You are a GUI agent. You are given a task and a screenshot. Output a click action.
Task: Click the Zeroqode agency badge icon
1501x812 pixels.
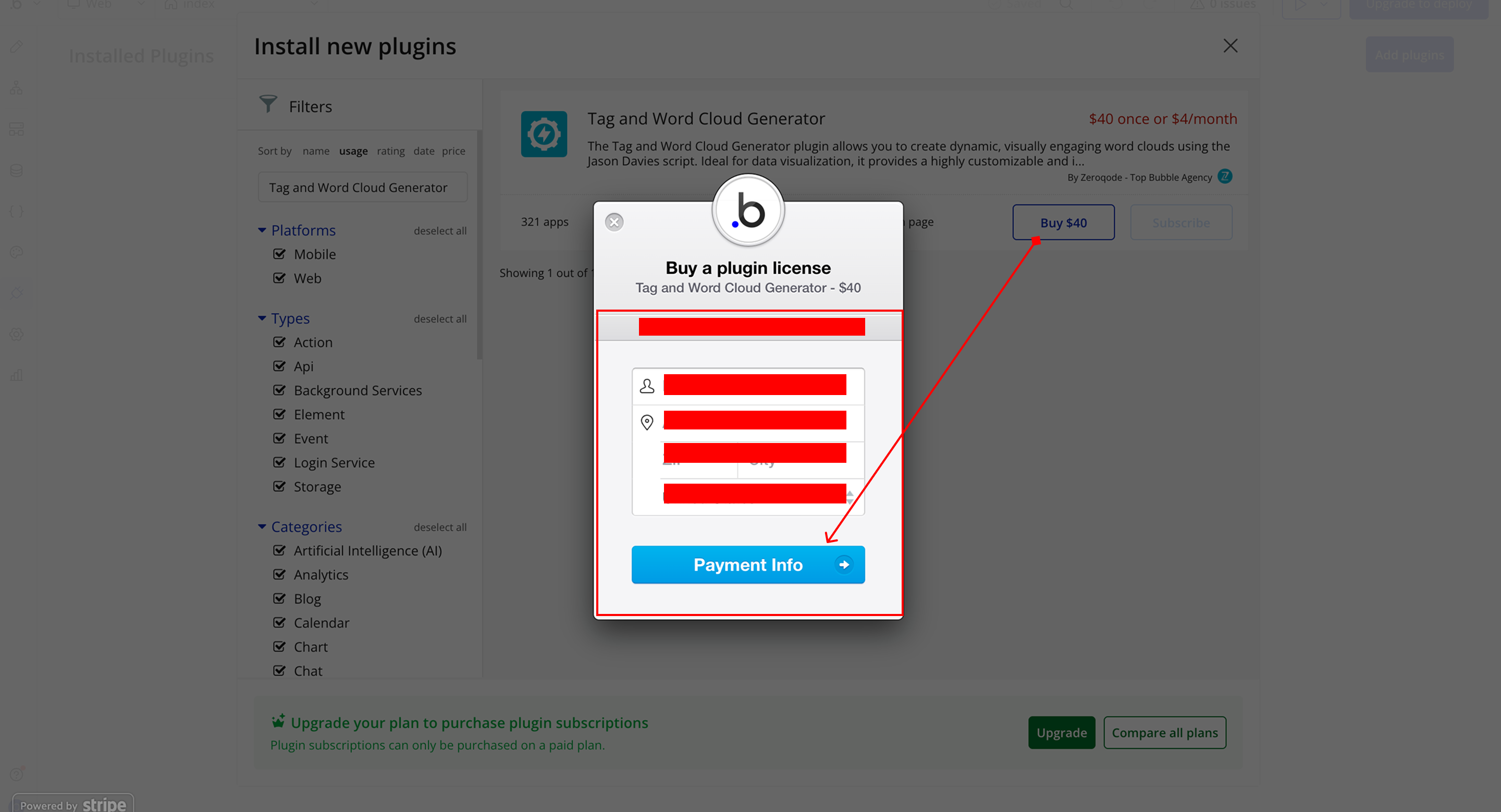(1225, 177)
